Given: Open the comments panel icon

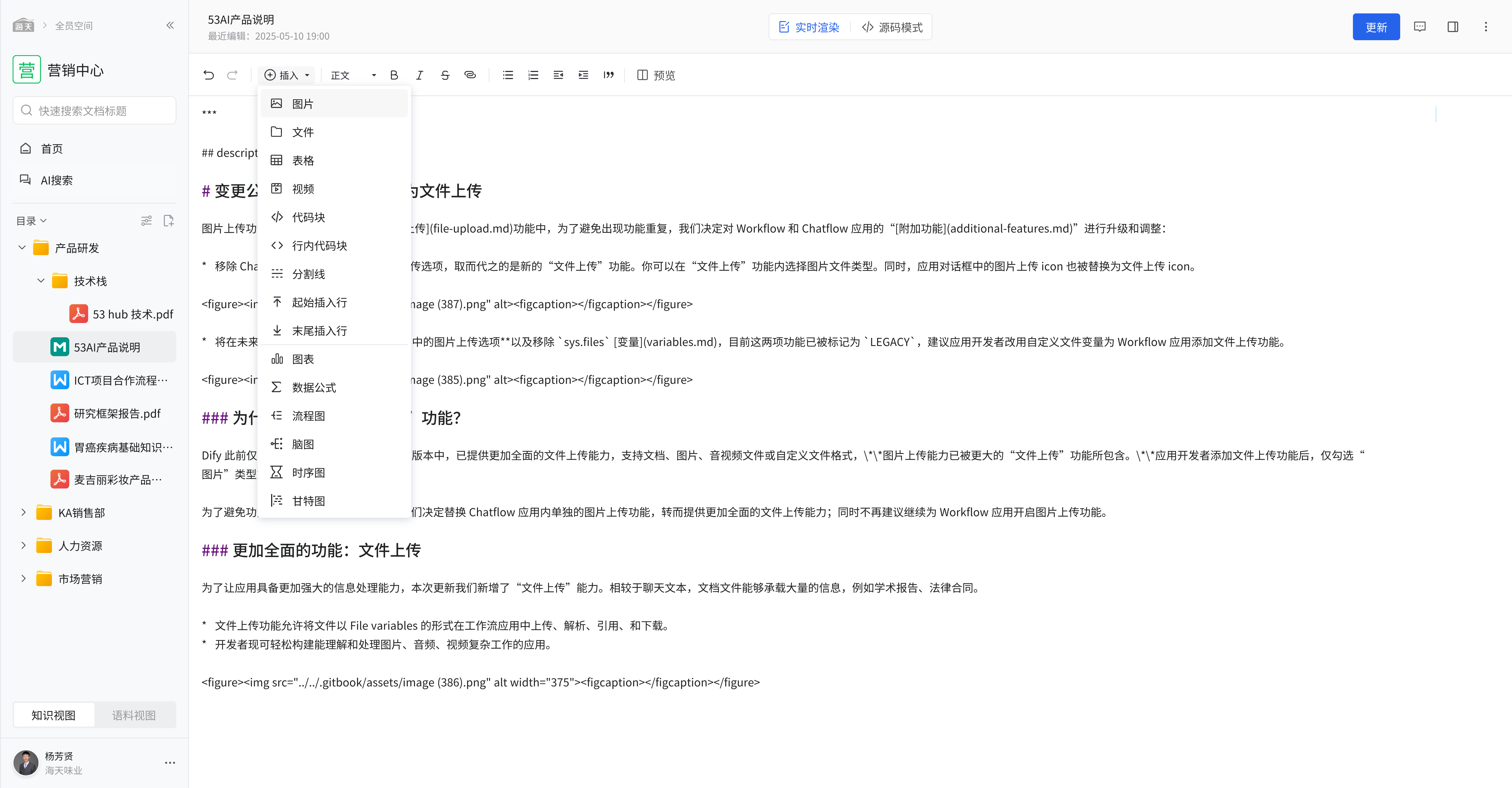Looking at the screenshot, I should [1419, 27].
